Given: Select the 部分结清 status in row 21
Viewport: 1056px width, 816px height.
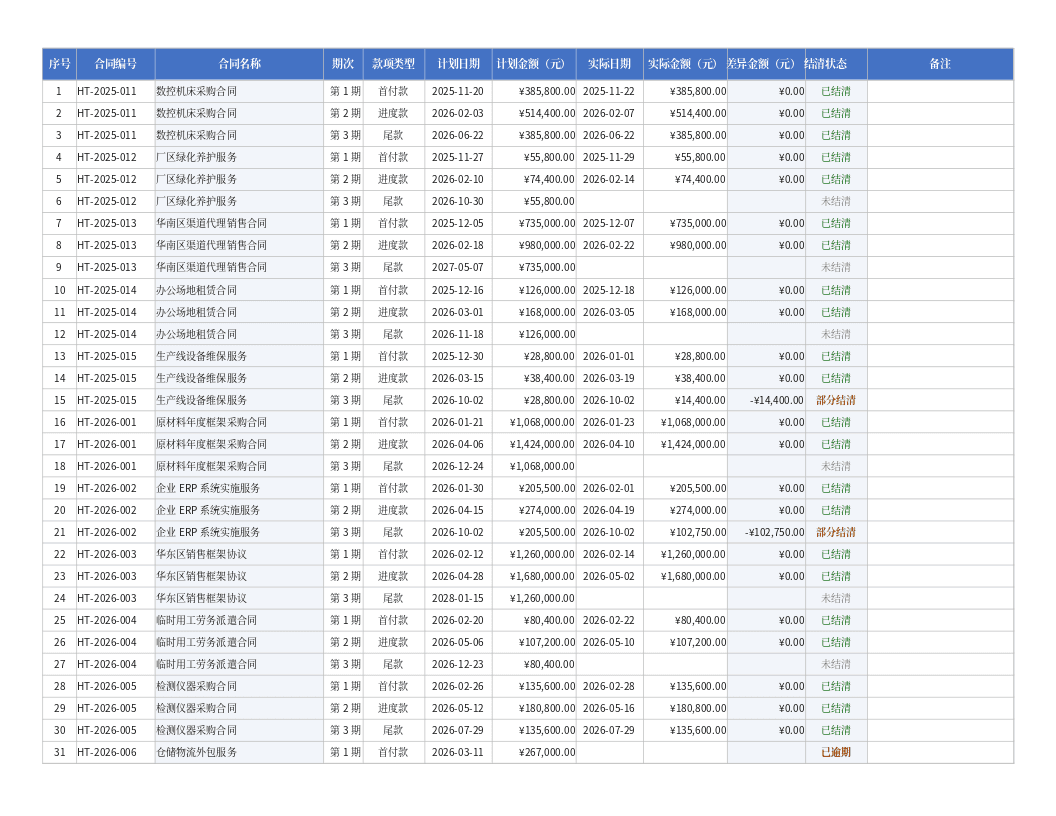Looking at the screenshot, I should click(836, 532).
